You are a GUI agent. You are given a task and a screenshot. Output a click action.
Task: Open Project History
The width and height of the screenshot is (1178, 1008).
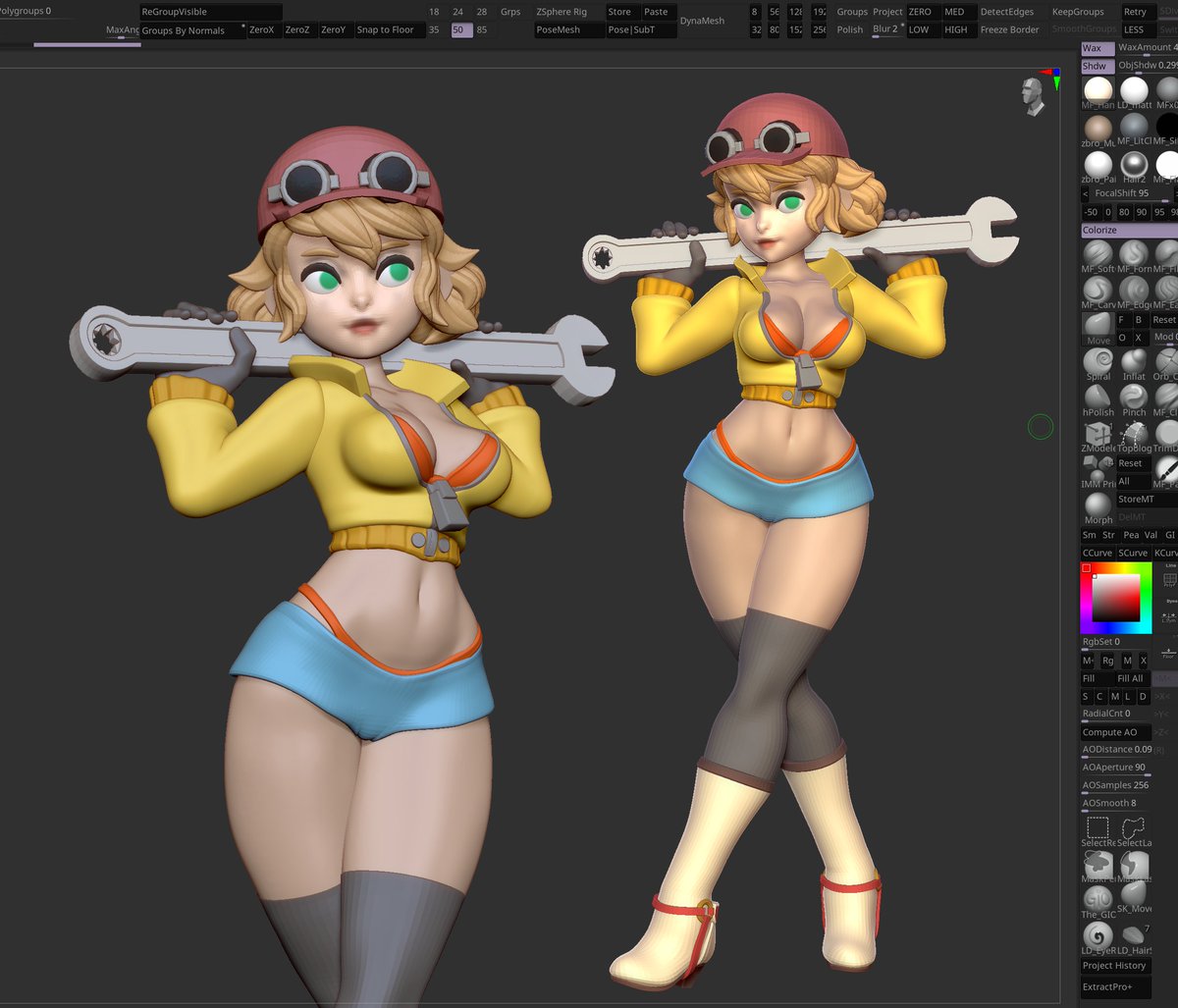coord(1114,966)
